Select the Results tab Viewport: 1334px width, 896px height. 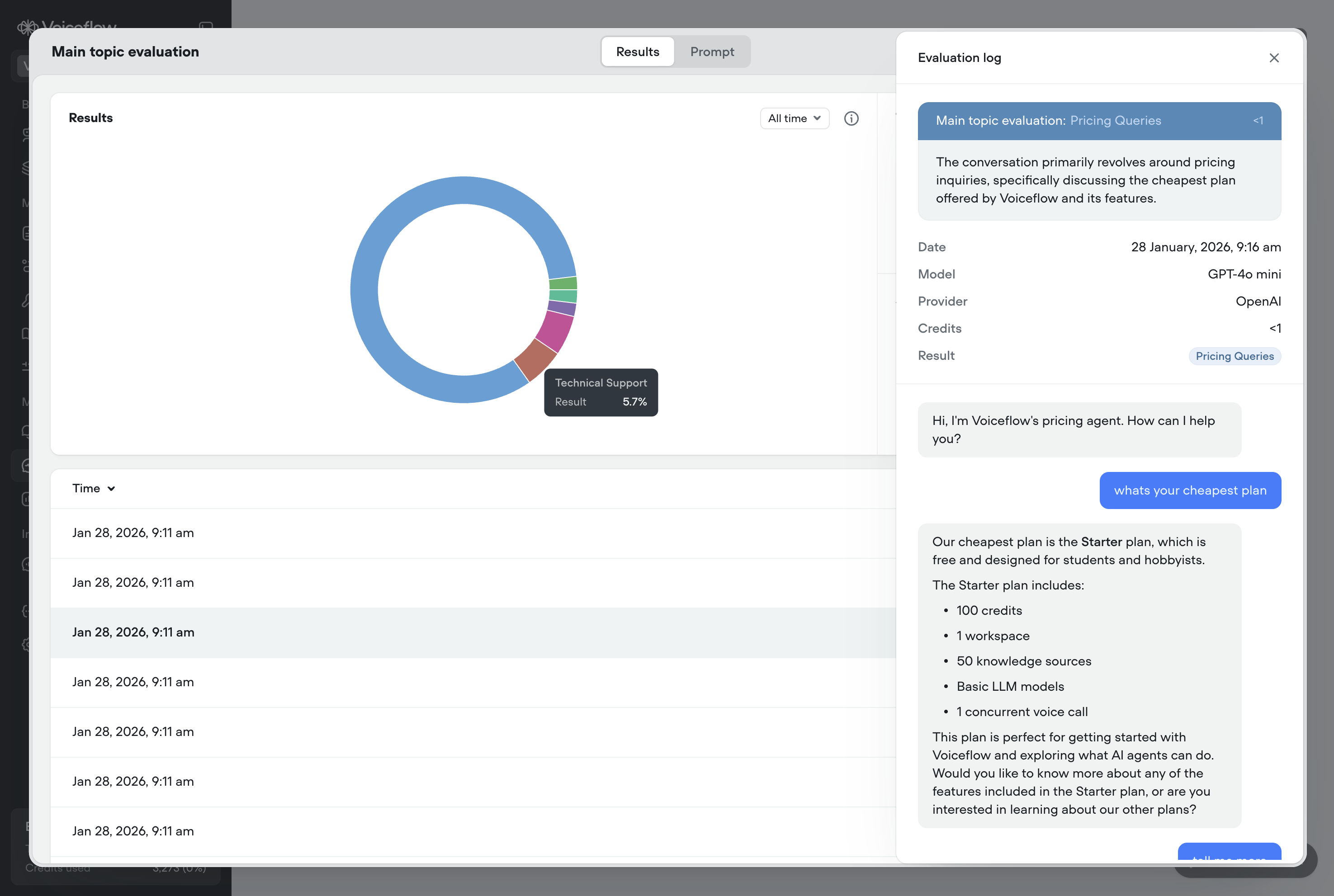(637, 52)
